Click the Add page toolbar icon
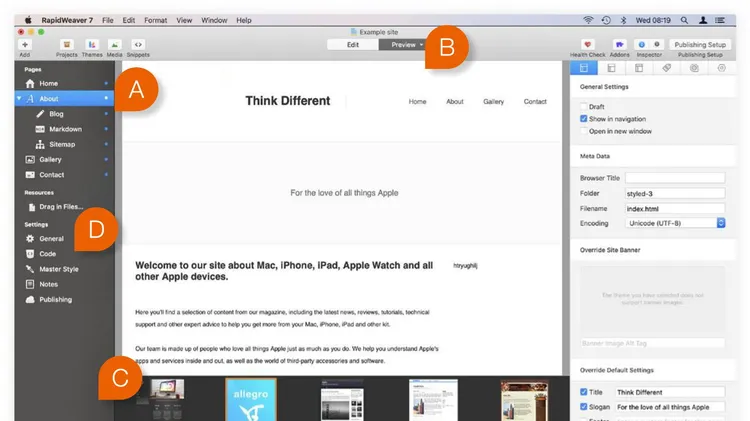 click(x=25, y=44)
